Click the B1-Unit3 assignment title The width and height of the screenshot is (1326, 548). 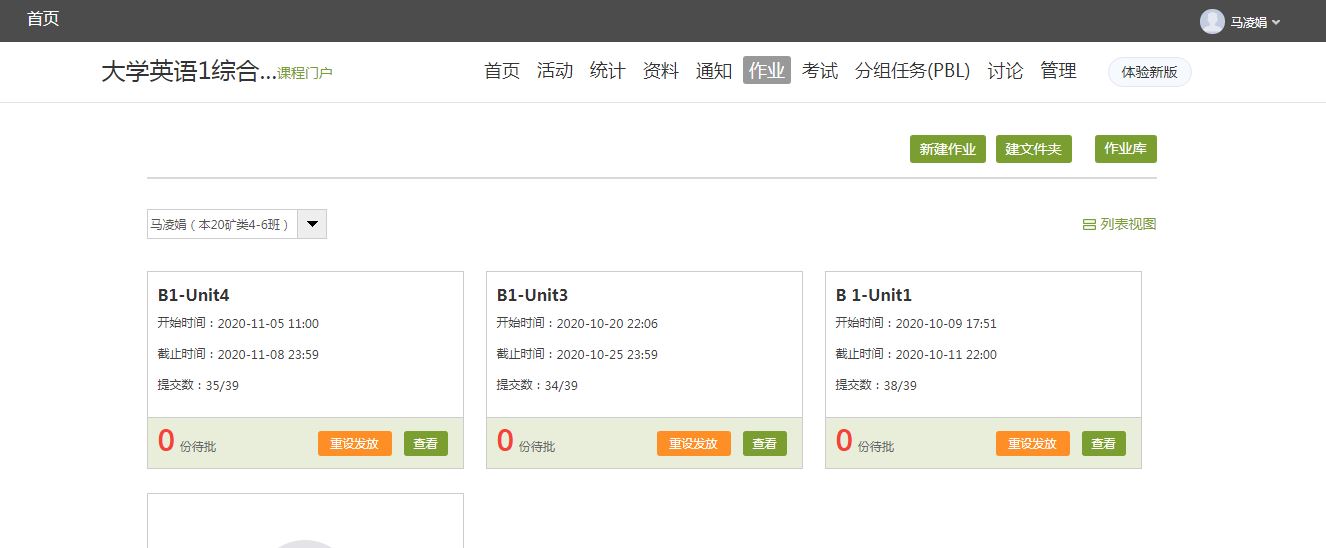click(x=533, y=295)
